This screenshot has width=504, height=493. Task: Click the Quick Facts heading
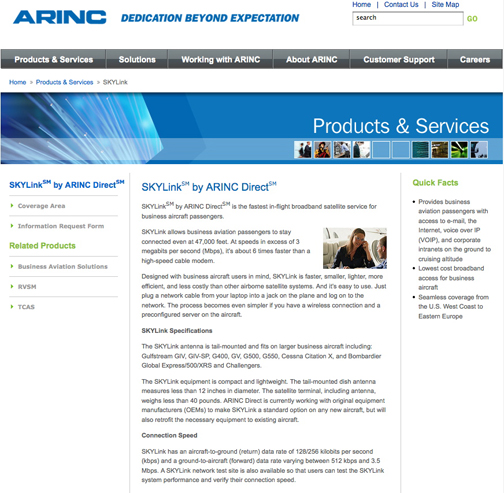point(435,183)
